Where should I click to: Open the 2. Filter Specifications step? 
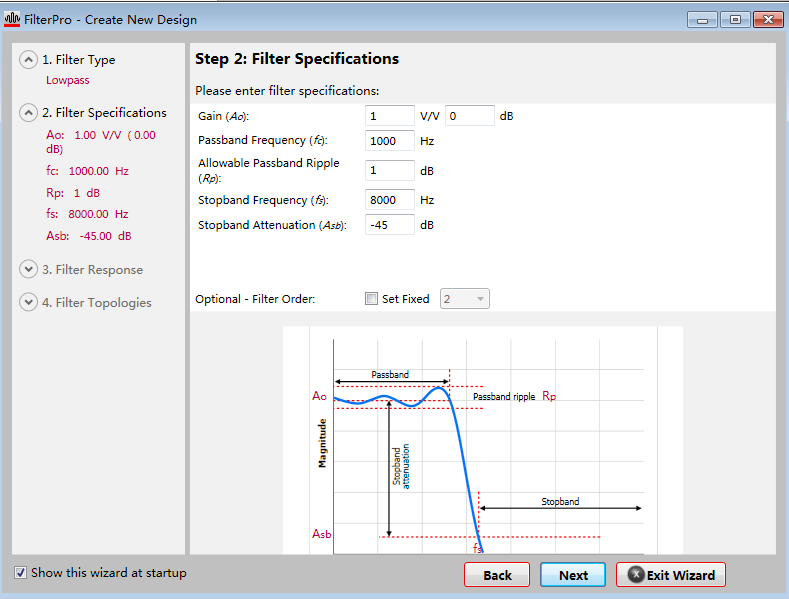pyautogui.click(x=104, y=113)
